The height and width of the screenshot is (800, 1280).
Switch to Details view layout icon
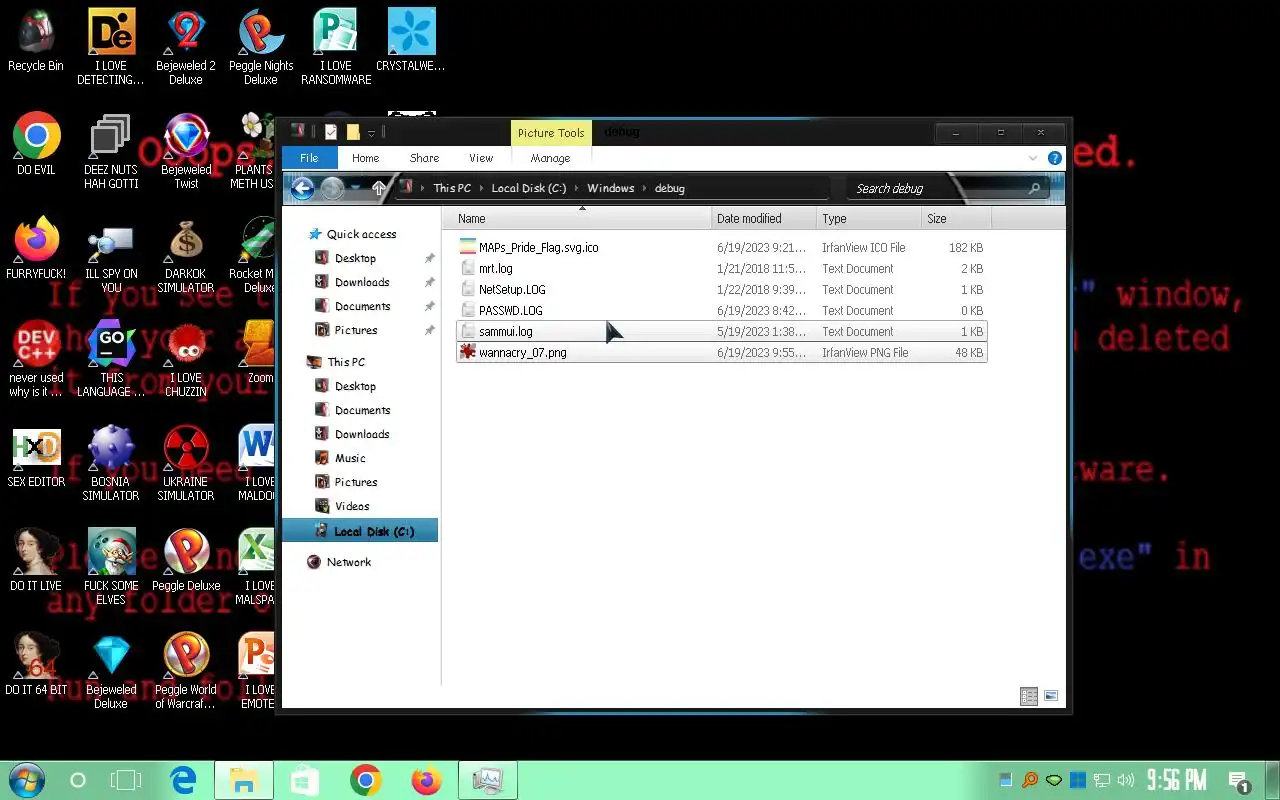[x=1029, y=696]
